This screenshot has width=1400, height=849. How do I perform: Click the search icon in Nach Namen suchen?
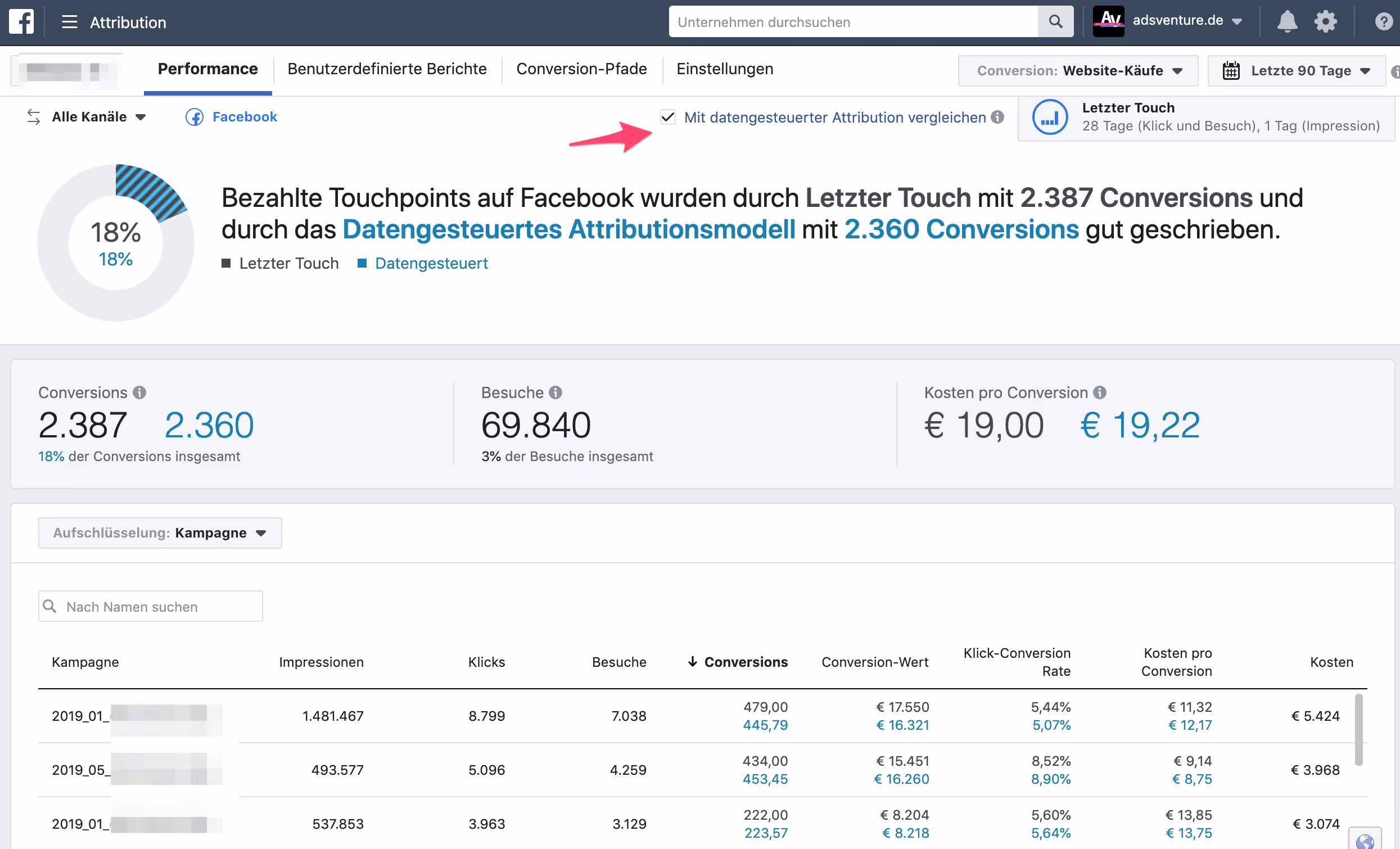[50, 606]
